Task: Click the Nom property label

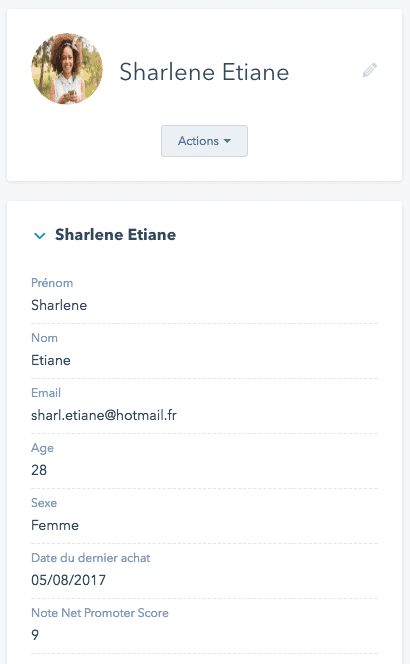Action: click(x=44, y=338)
